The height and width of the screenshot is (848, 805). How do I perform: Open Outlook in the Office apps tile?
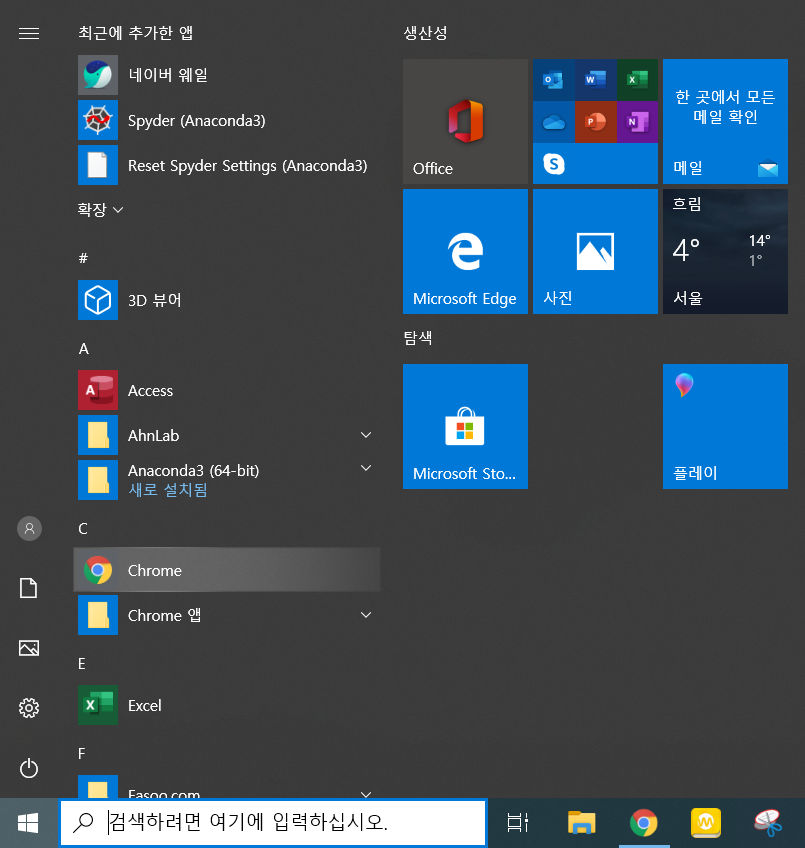click(x=553, y=80)
